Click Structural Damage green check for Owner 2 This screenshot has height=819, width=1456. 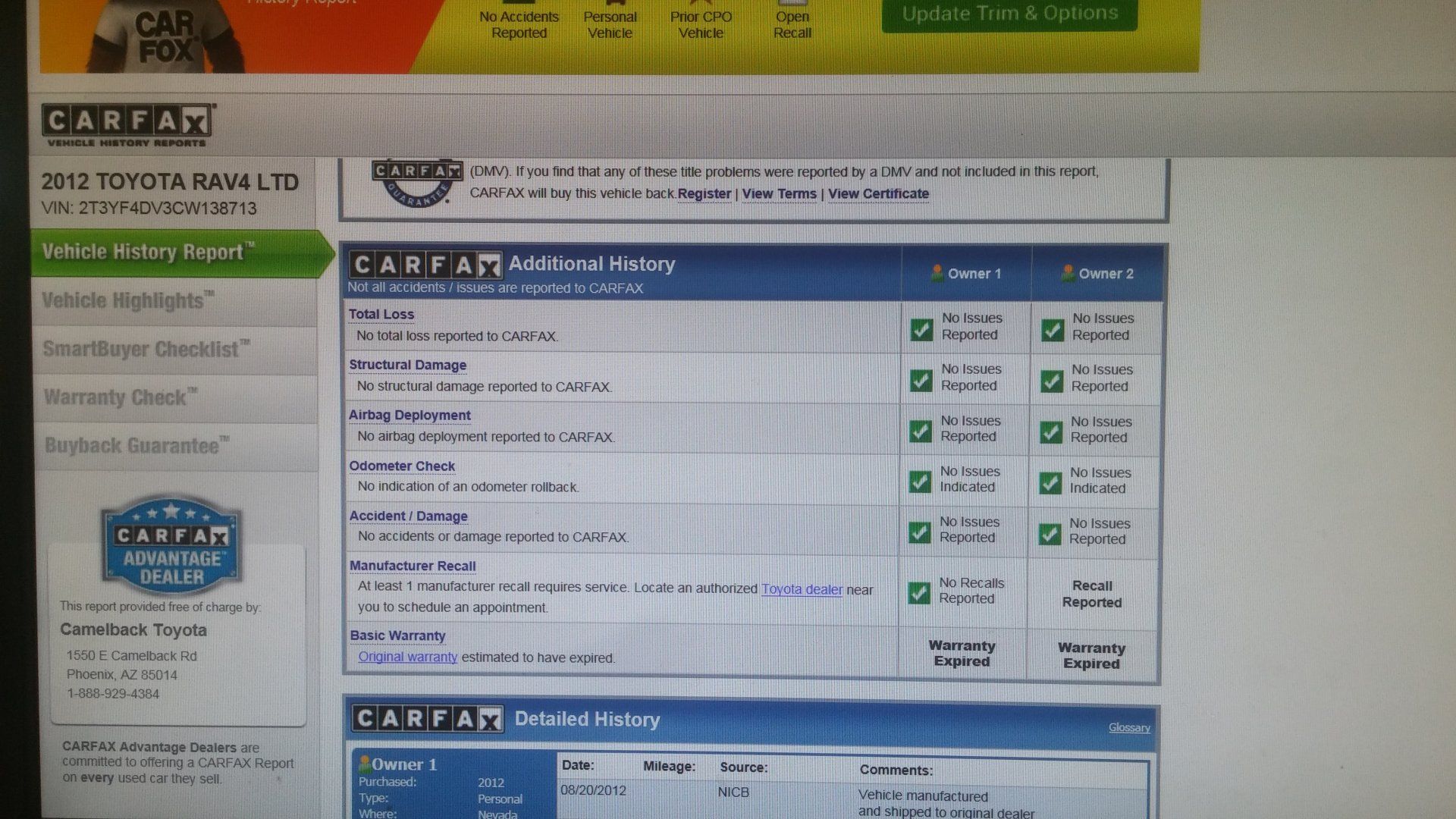(1052, 381)
